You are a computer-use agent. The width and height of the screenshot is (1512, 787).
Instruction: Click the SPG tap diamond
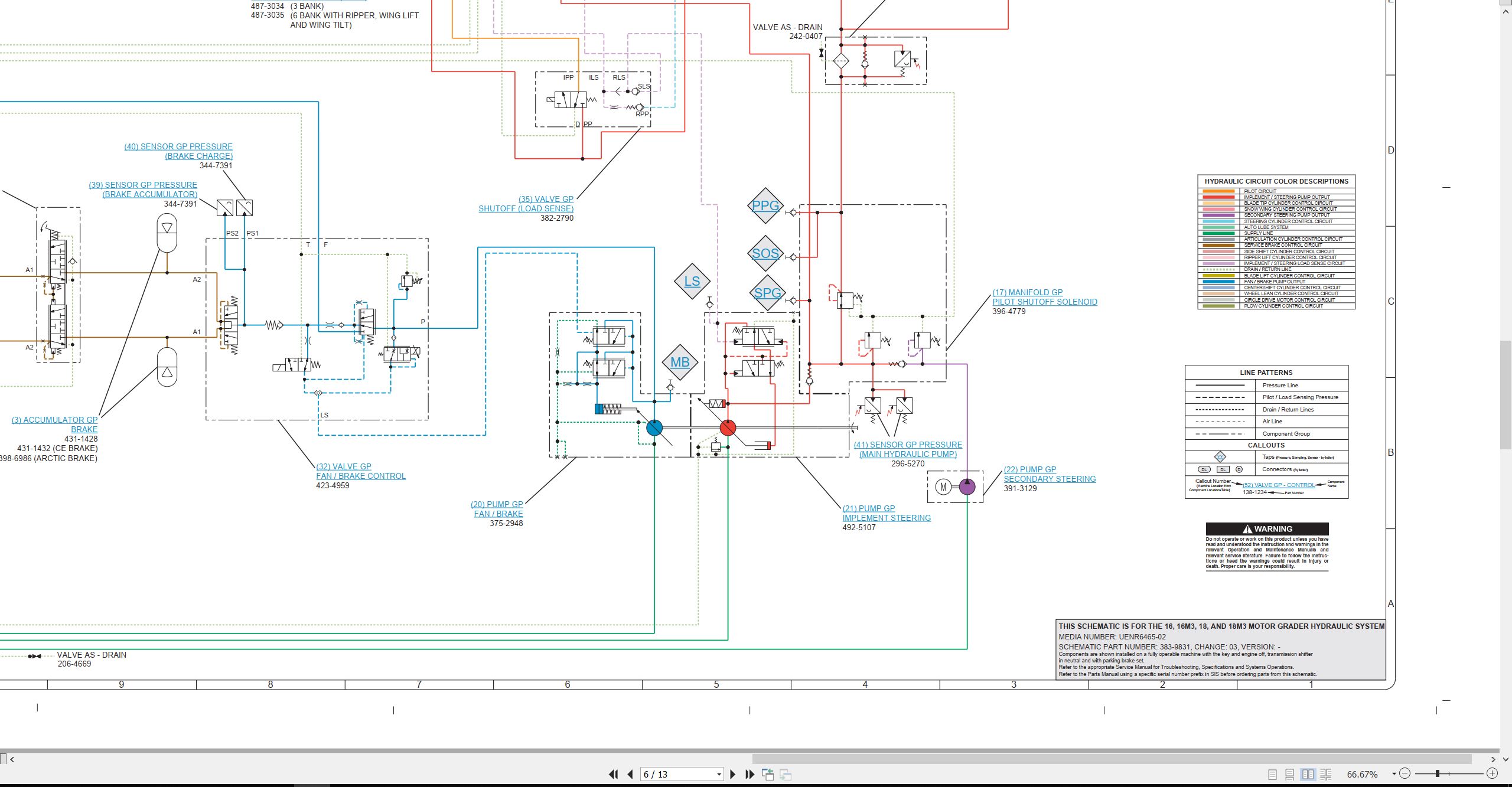[767, 293]
